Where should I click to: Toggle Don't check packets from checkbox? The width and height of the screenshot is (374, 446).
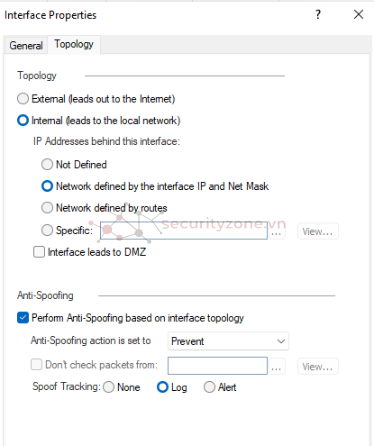(36, 364)
